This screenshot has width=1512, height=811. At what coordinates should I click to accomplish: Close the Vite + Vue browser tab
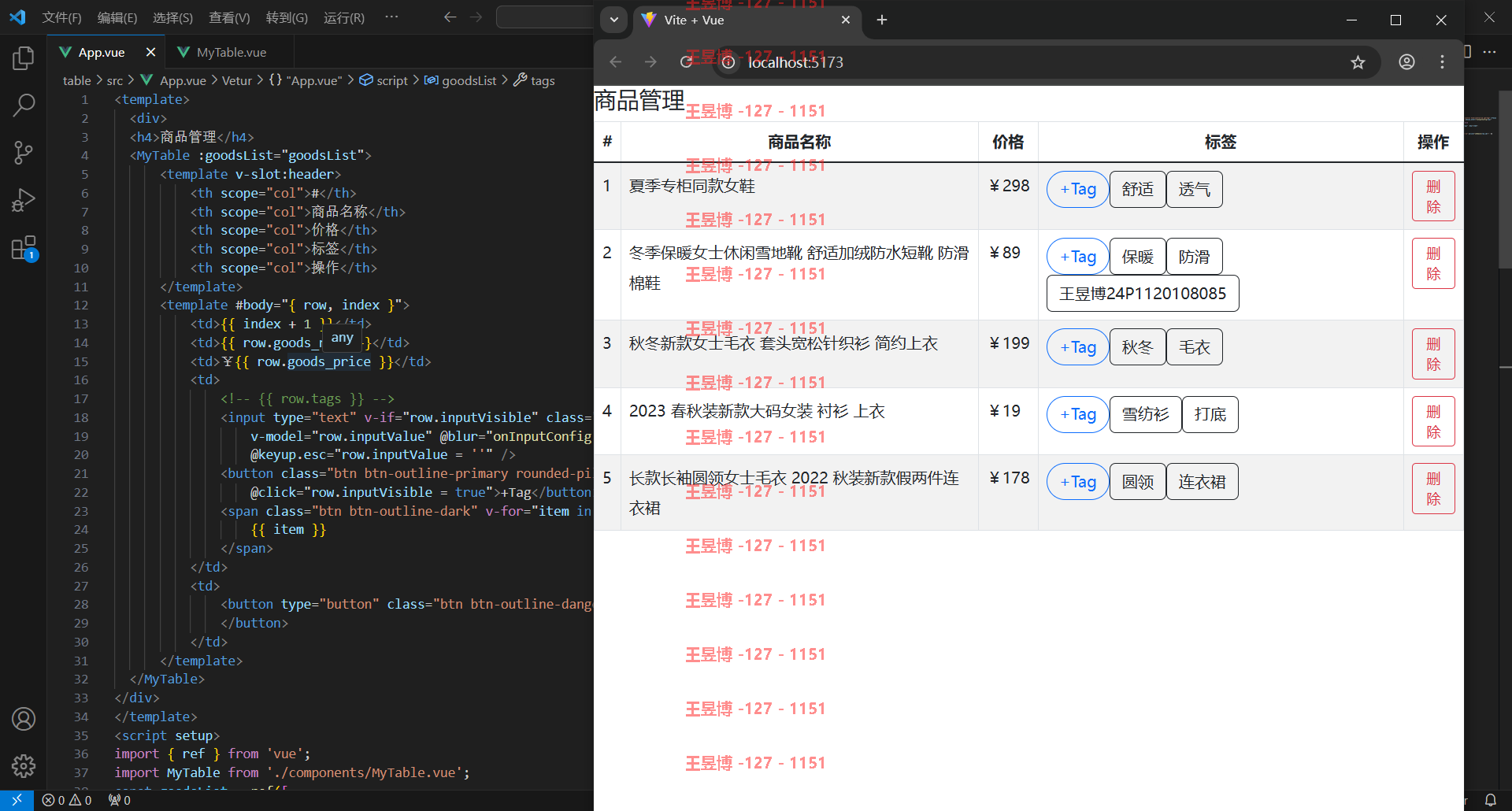pyautogui.click(x=846, y=20)
